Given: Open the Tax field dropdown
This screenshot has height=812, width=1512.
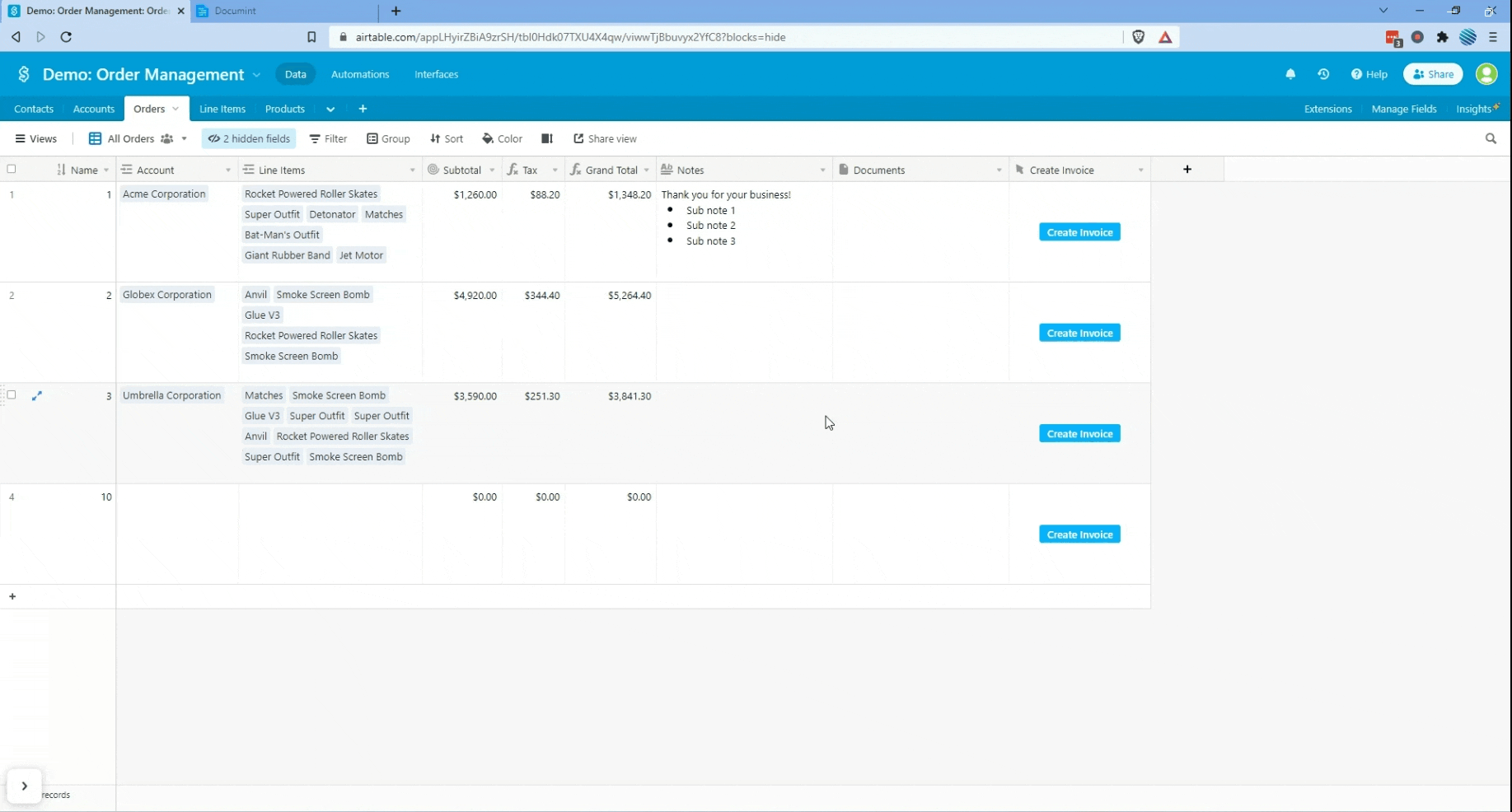Looking at the screenshot, I should [x=555, y=170].
